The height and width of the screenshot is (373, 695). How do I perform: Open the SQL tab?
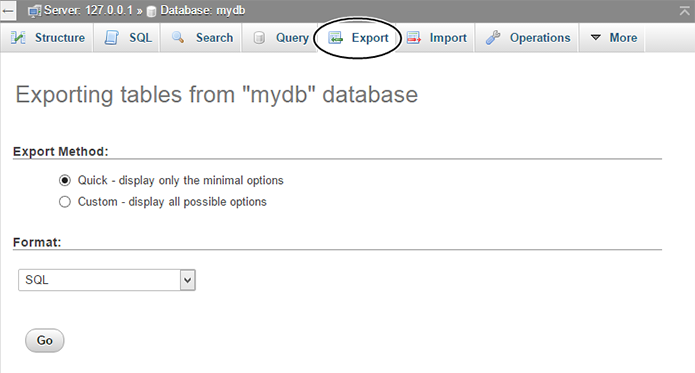click(128, 38)
